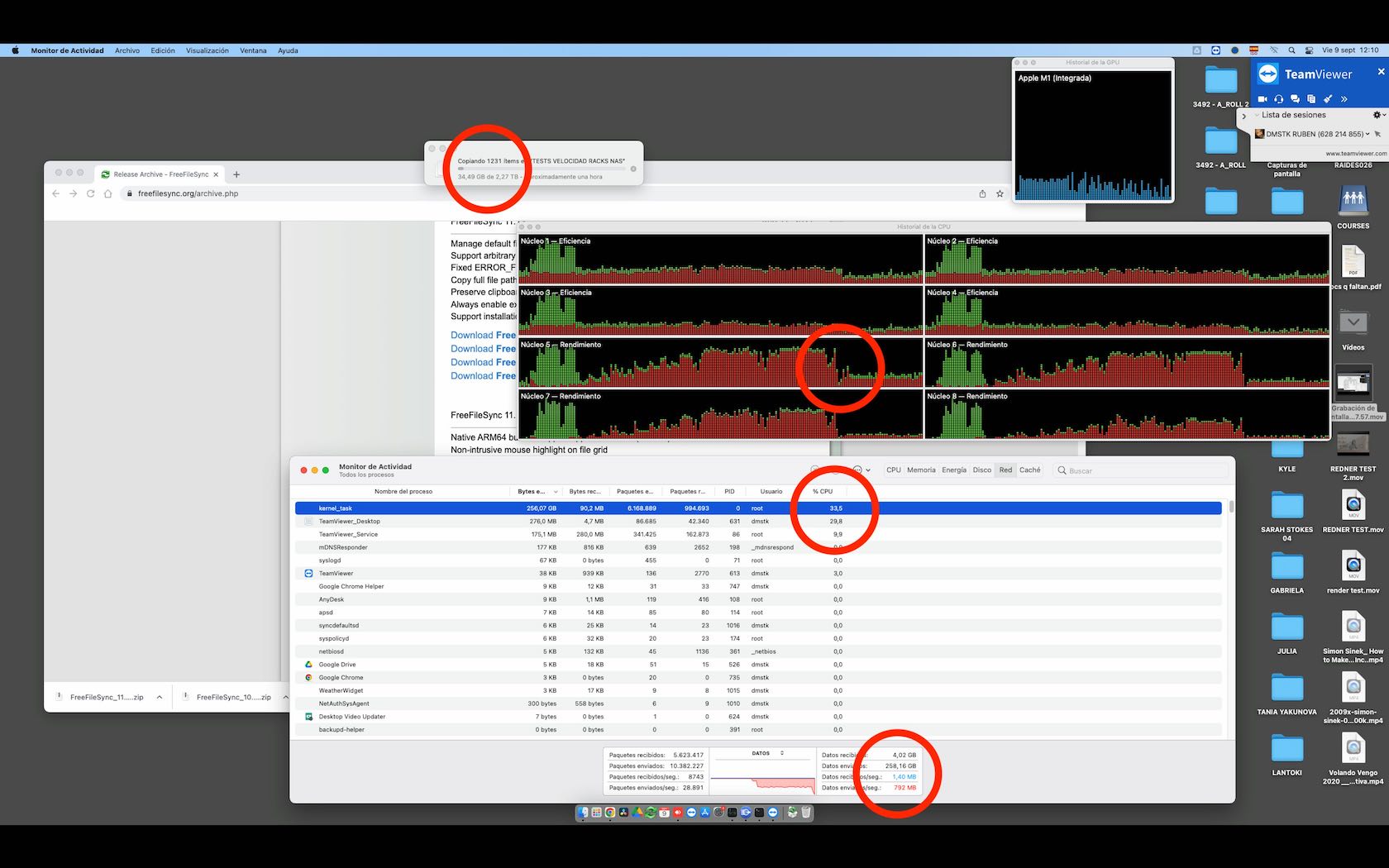This screenshot has height=868, width=1389.
Task: Click the copy progress bar in Copiando dialog
Action: click(x=542, y=169)
